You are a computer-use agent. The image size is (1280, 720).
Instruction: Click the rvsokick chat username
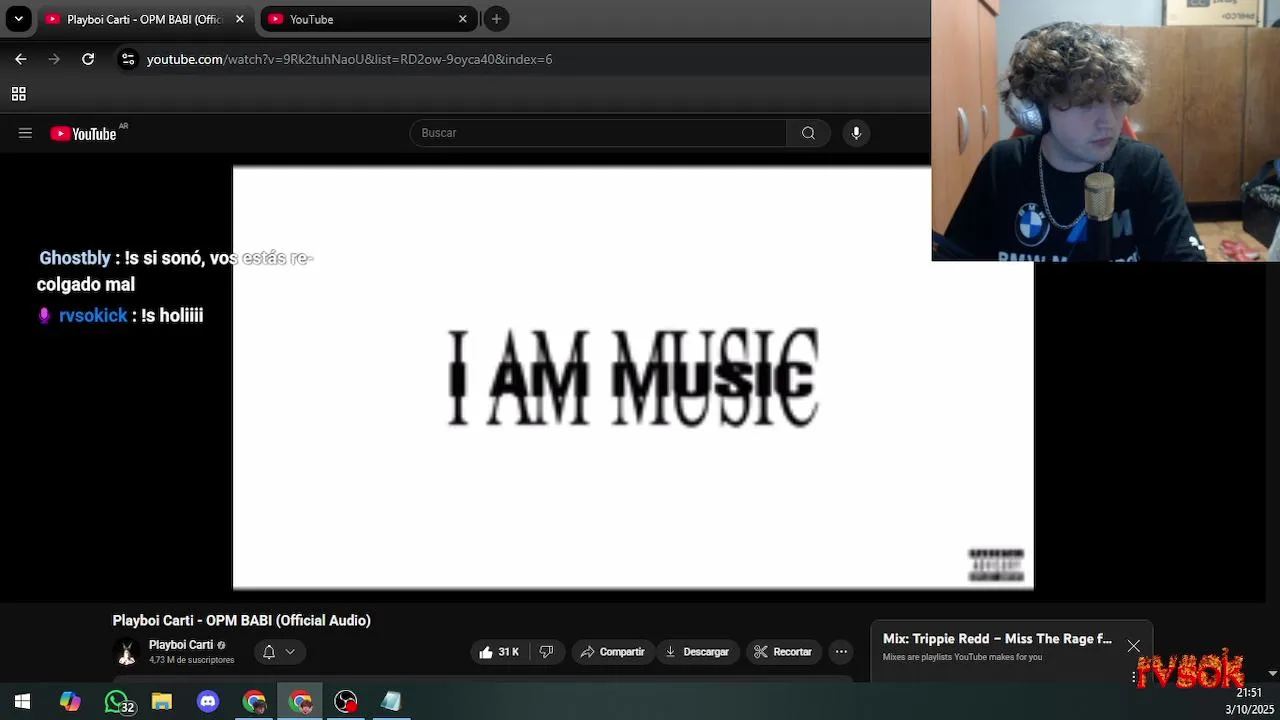coord(93,316)
